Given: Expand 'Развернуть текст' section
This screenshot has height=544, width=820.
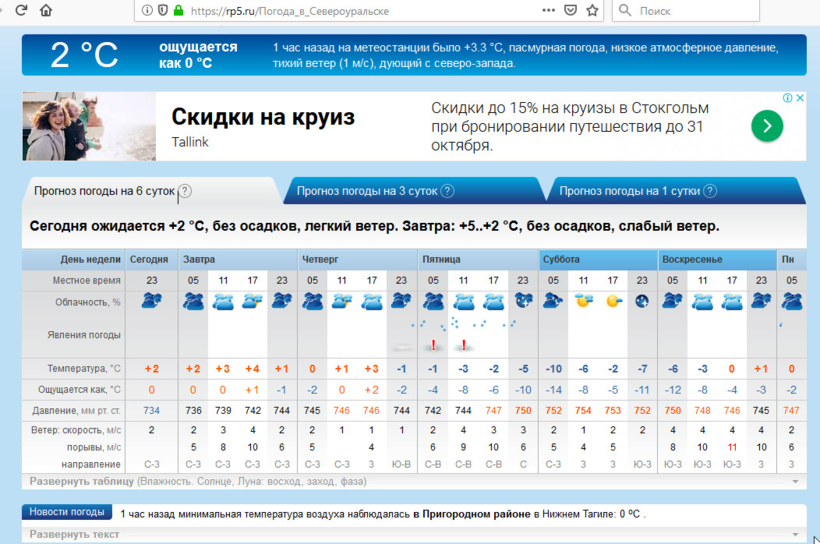Looking at the screenshot, I should tap(74, 535).
